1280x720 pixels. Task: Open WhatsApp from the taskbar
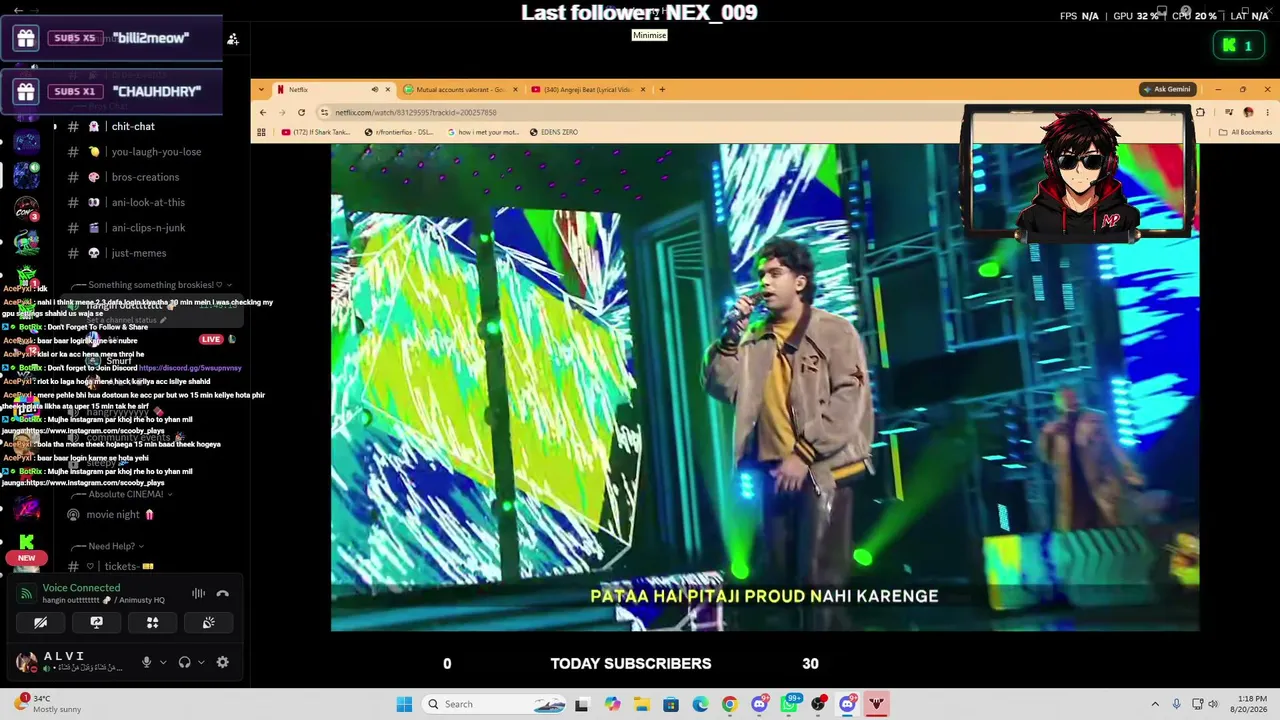[789, 704]
